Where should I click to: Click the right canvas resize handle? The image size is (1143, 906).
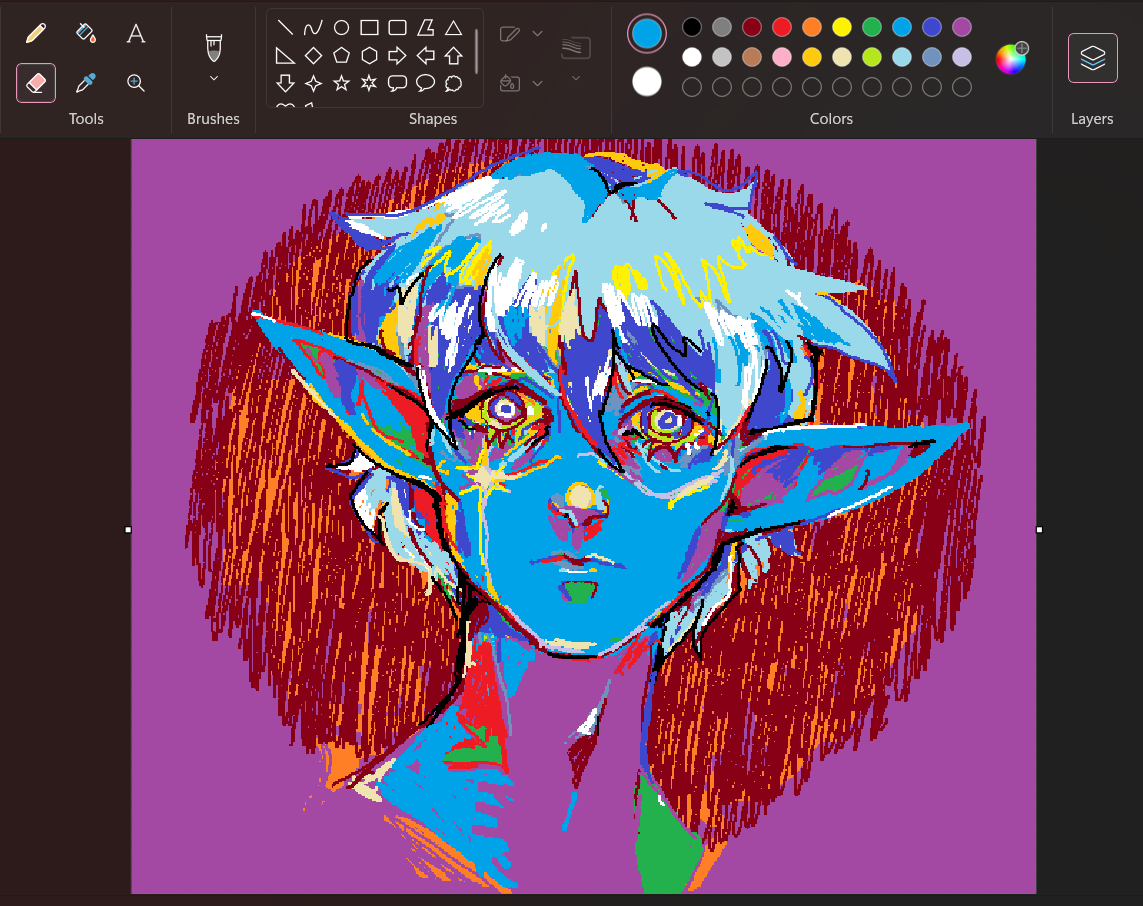pos(1039,530)
